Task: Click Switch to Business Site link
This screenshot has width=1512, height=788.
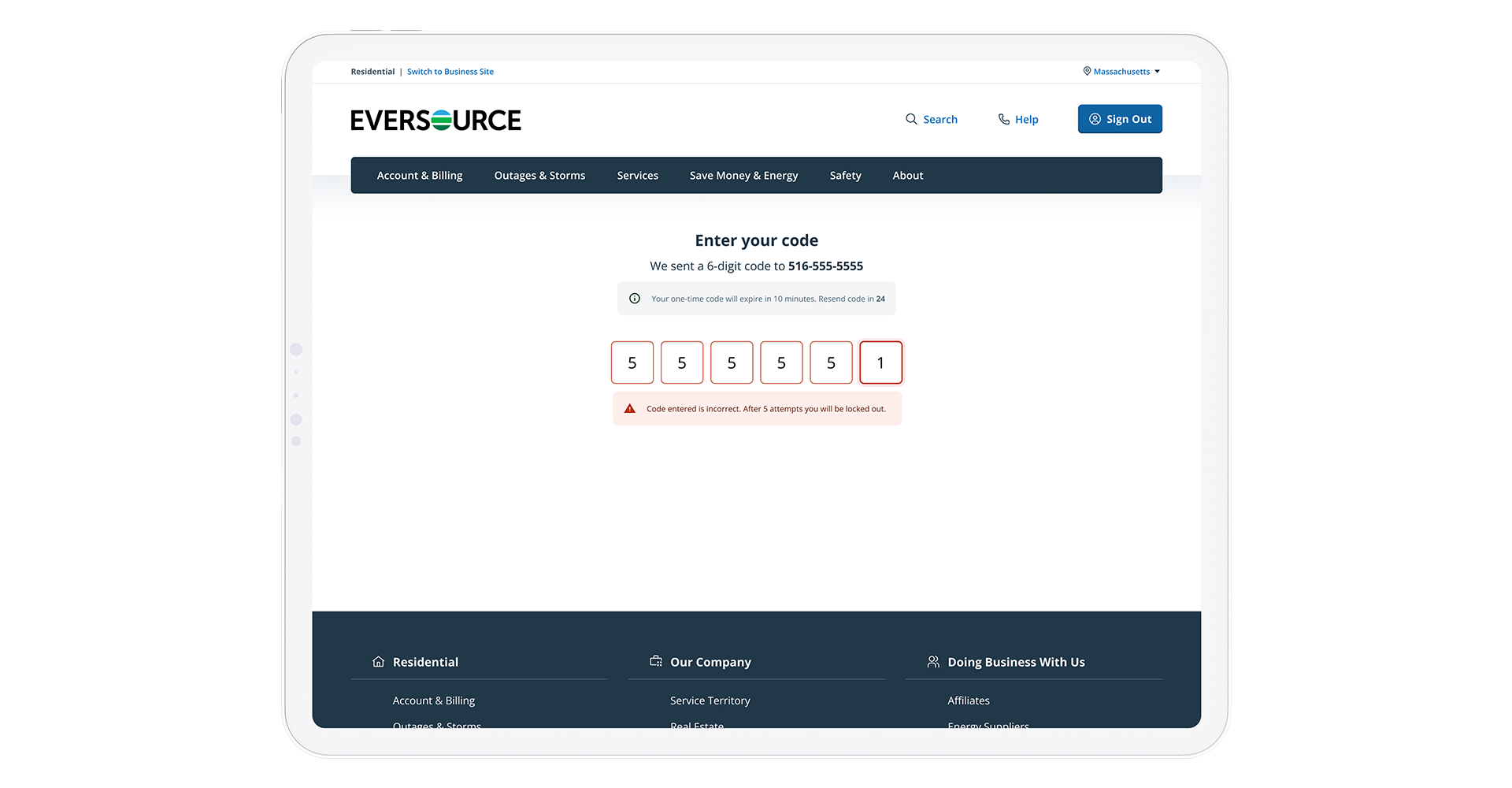Action: pos(450,71)
